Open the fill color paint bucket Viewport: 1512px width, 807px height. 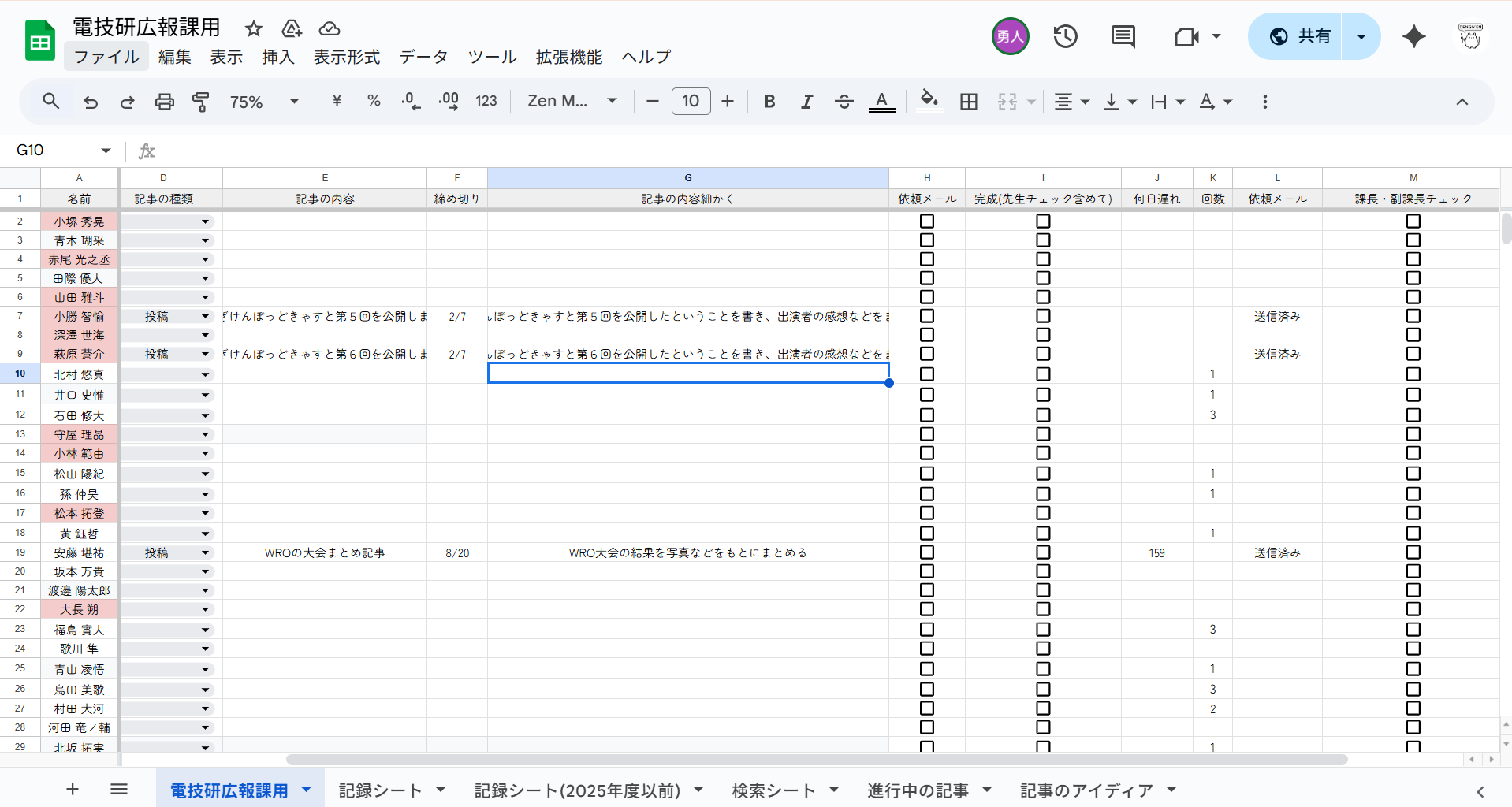pos(929,100)
